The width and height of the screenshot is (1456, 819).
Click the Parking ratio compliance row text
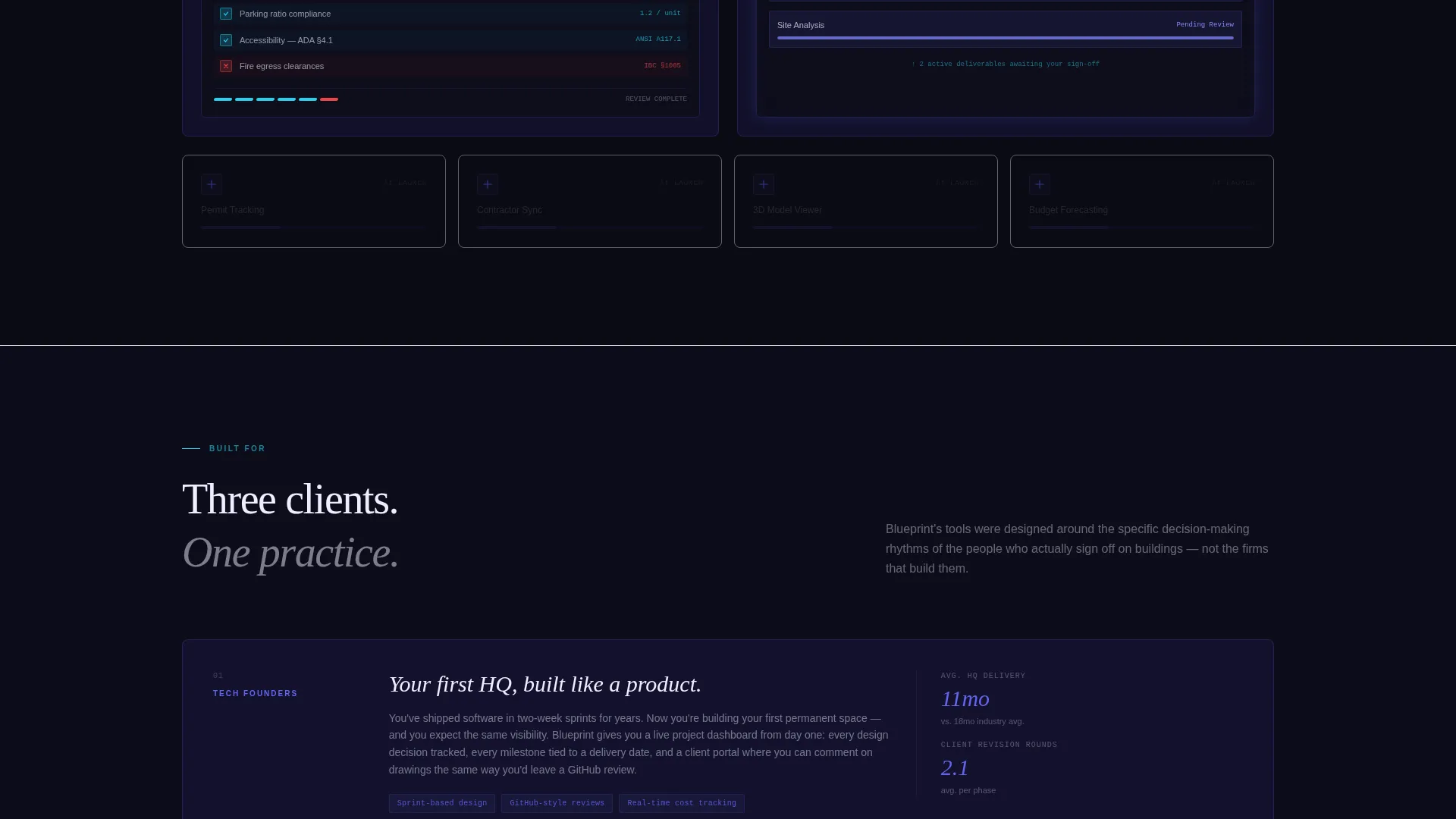(285, 14)
